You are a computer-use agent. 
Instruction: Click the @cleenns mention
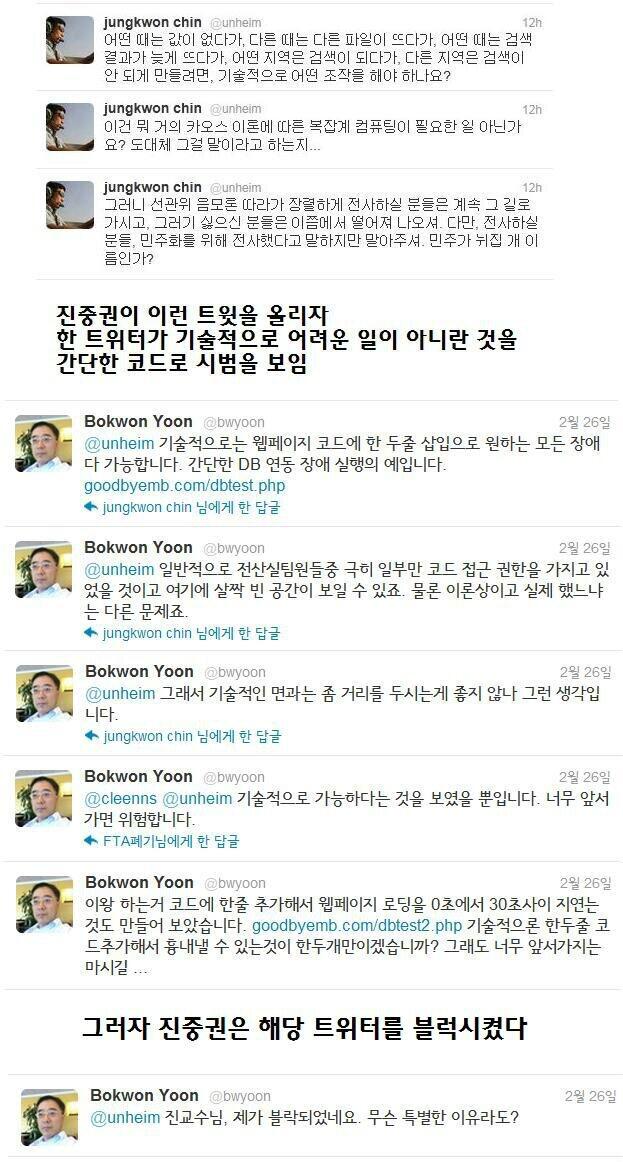pos(120,799)
